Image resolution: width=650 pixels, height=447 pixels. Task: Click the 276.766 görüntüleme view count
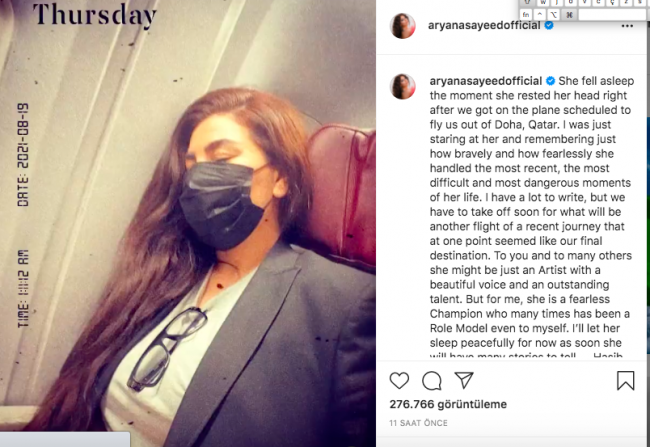pyautogui.click(x=448, y=404)
